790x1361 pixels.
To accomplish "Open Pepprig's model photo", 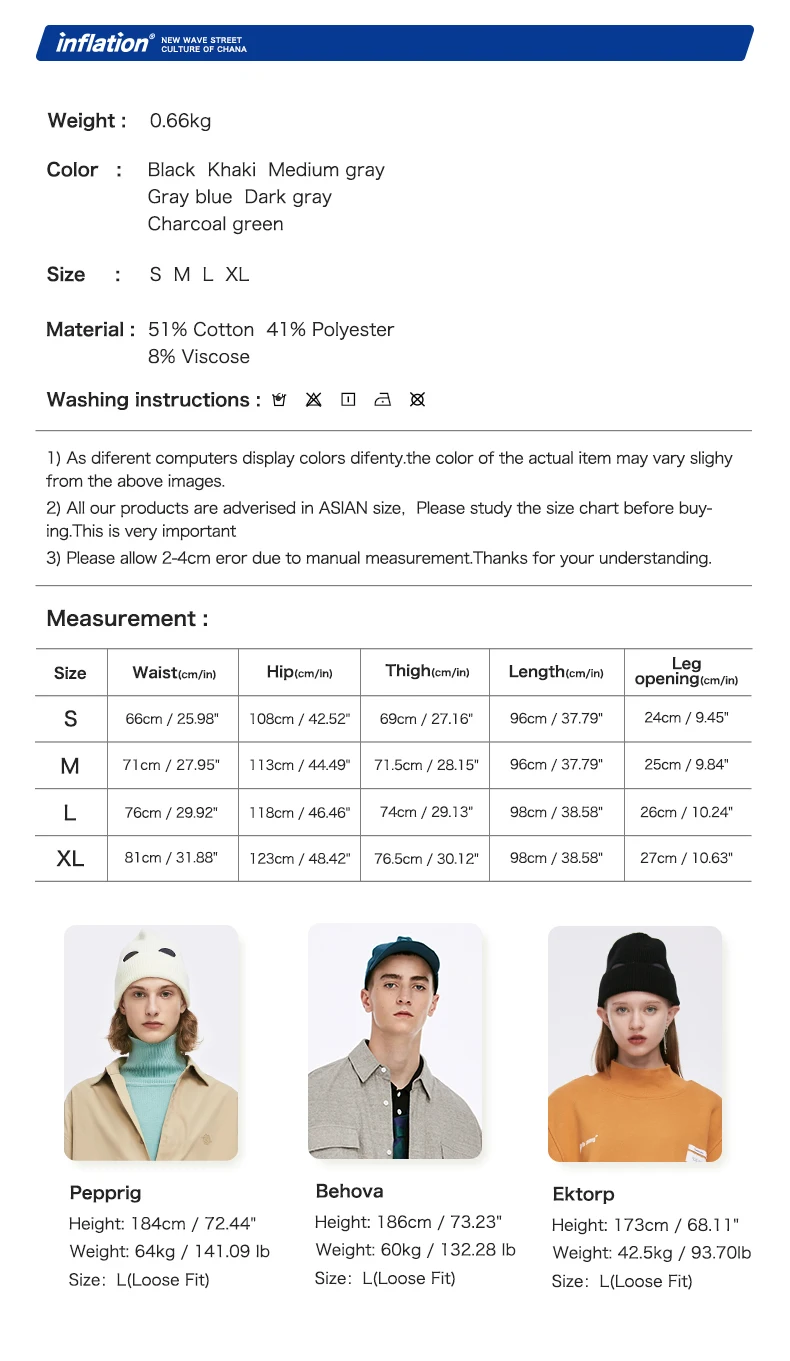I will point(151,1043).
